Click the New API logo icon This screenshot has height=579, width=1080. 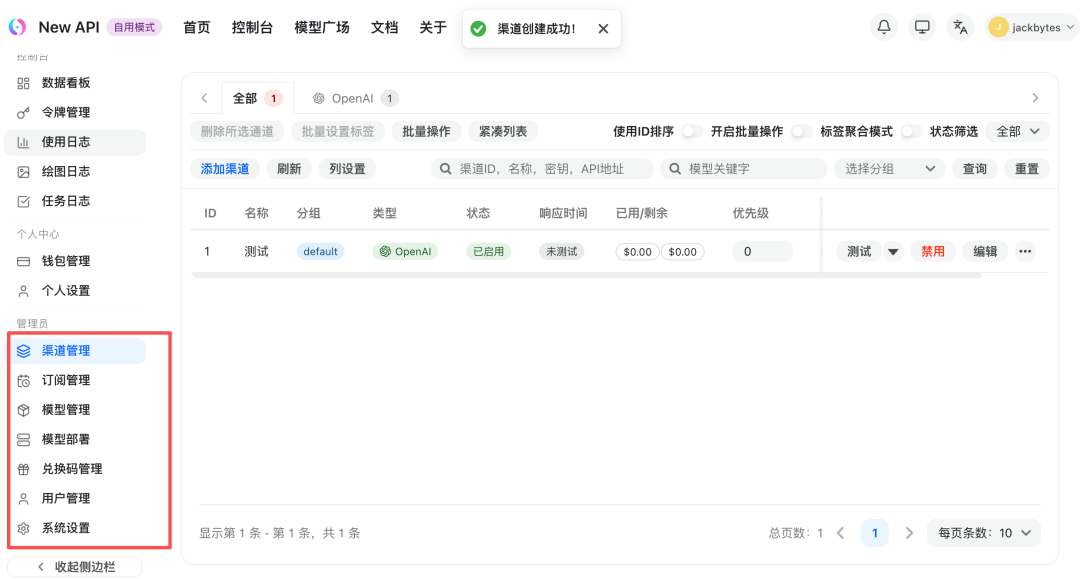point(17,27)
